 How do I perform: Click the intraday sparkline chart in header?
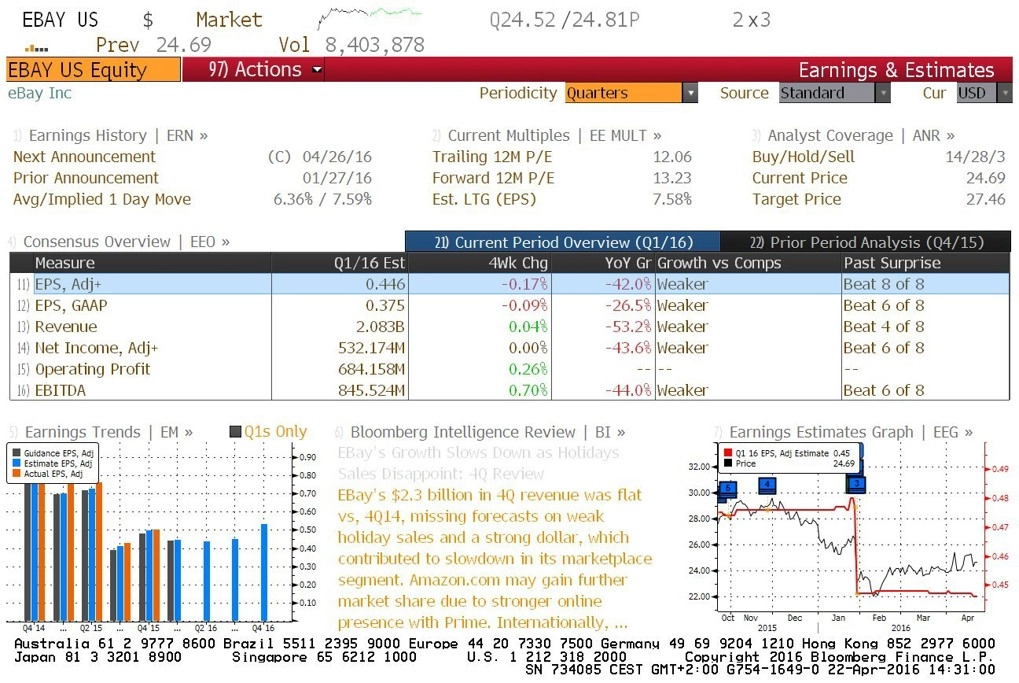pyautogui.click(x=368, y=18)
